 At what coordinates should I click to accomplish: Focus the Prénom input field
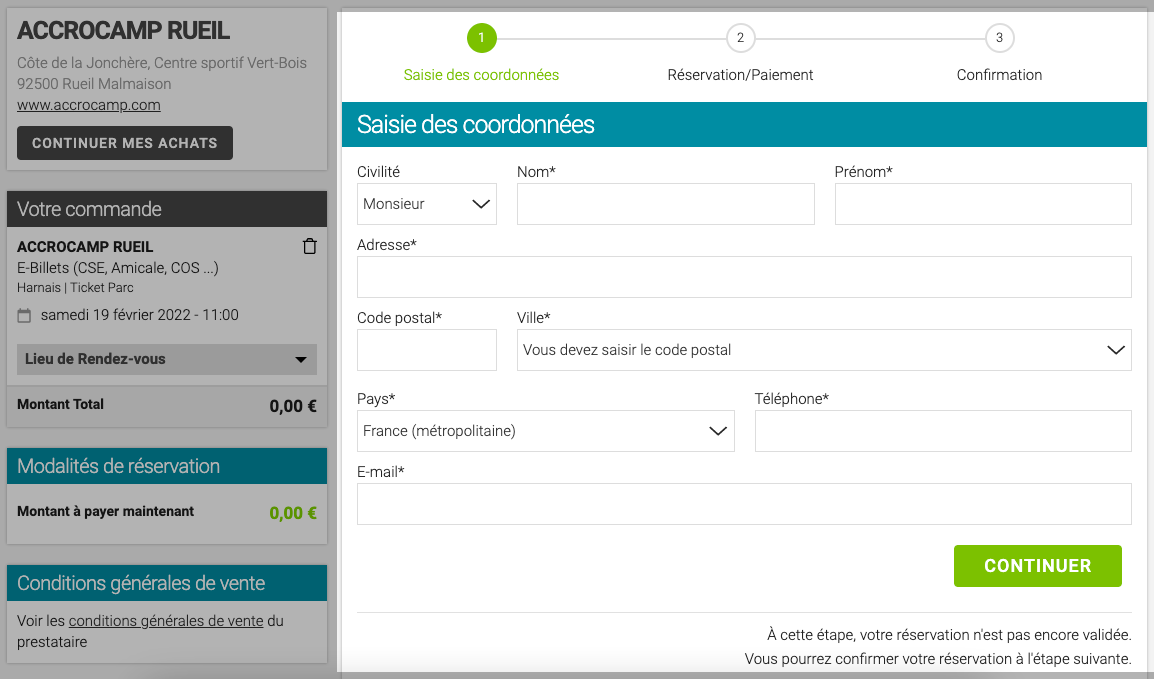coord(983,204)
